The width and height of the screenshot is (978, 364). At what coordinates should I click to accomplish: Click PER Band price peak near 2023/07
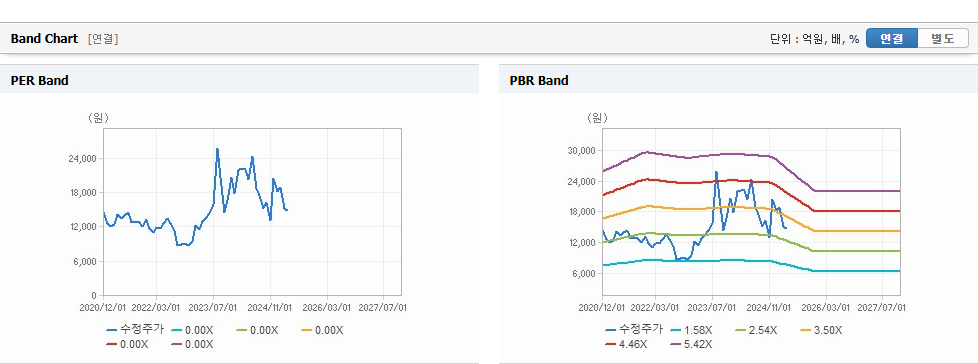coord(217,149)
